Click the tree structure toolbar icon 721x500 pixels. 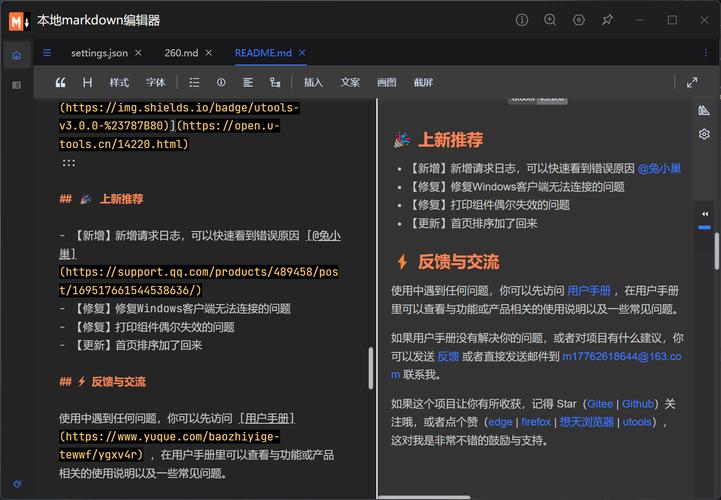point(275,82)
